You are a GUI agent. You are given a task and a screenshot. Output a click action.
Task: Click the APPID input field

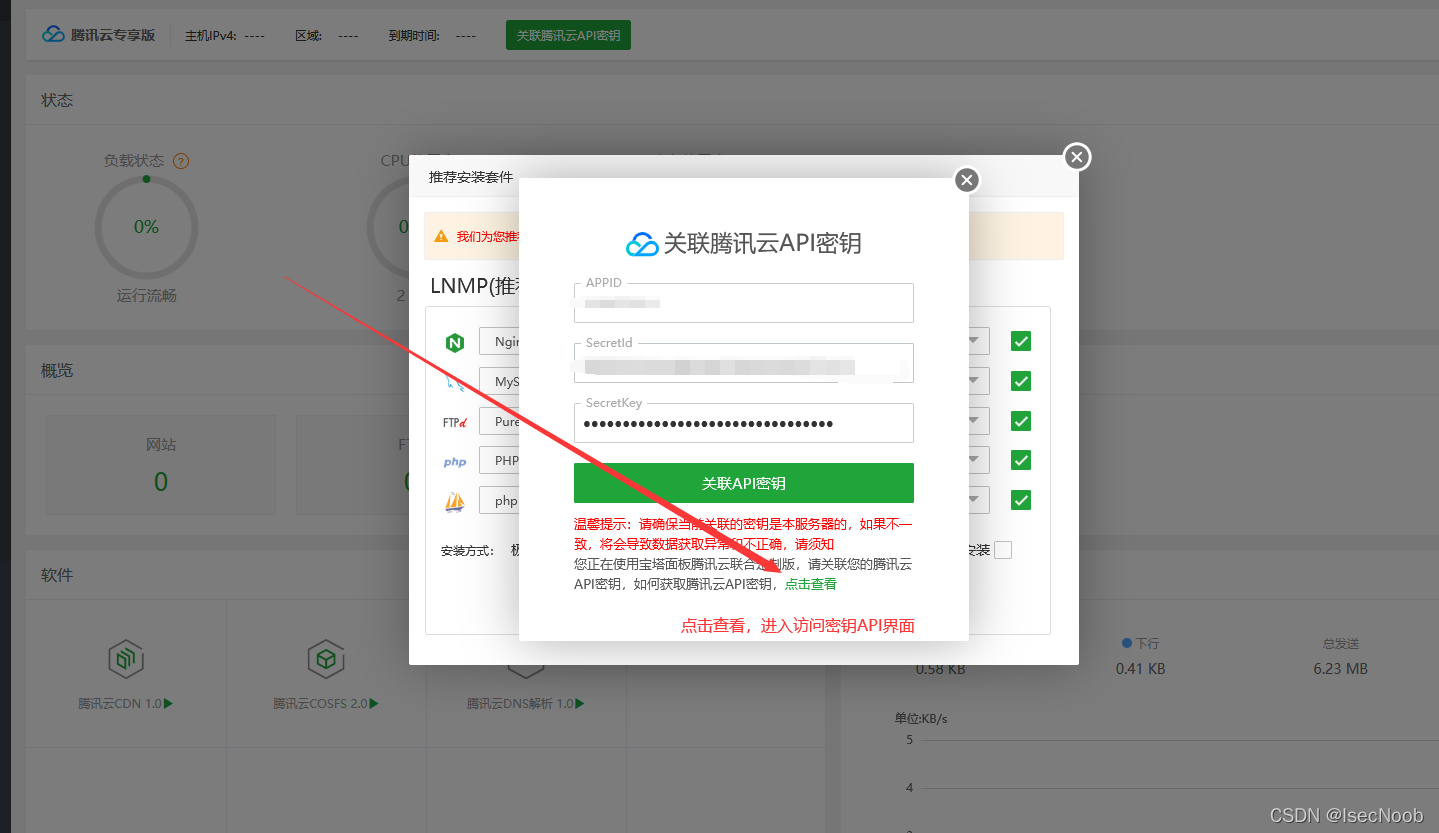click(x=744, y=303)
